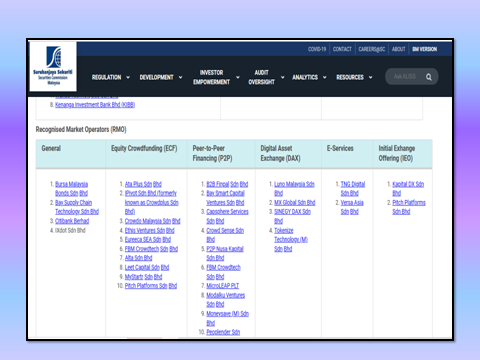Click the search magnifier icon
This screenshot has height=360, width=480.
[x=429, y=77]
